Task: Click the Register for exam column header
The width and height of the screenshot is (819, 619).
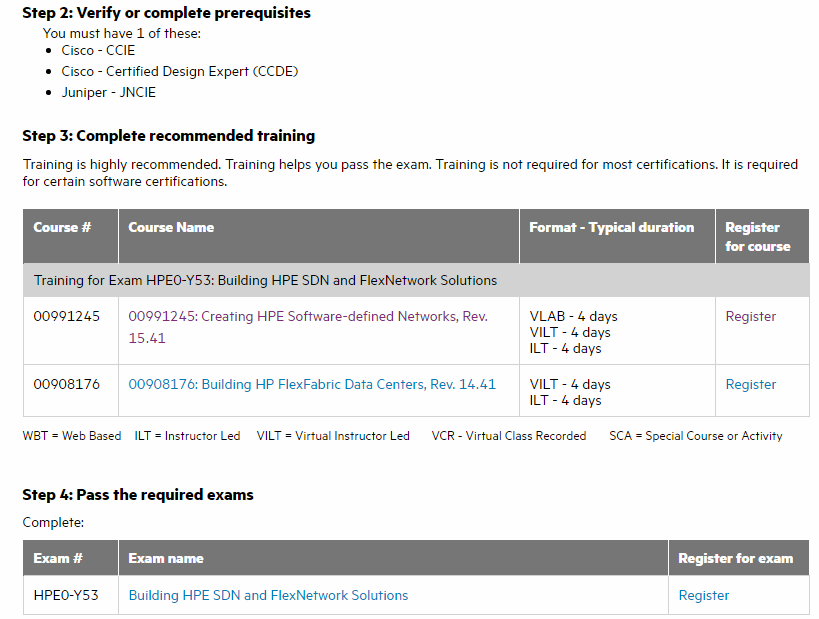Action: (x=739, y=558)
